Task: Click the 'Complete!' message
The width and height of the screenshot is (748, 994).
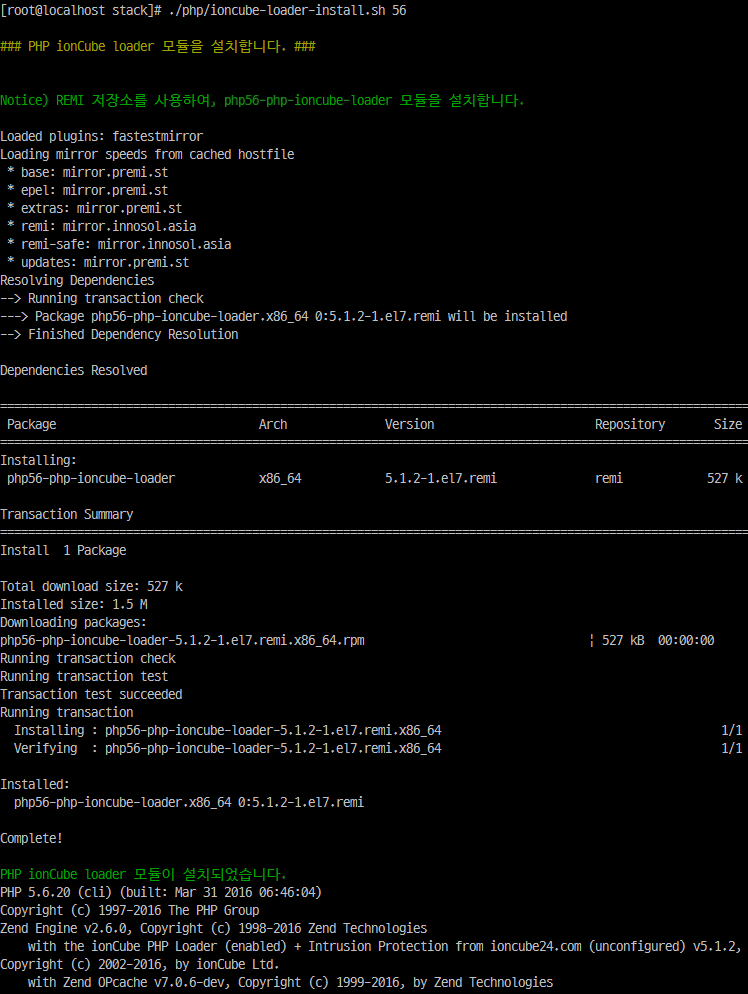Action: (32, 838)
